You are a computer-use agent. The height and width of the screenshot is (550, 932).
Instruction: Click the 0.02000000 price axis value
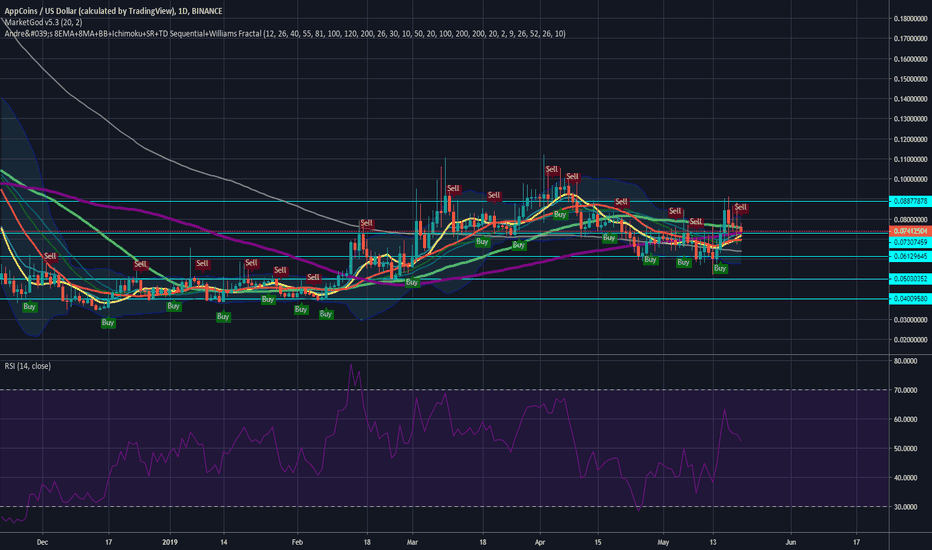910,340
